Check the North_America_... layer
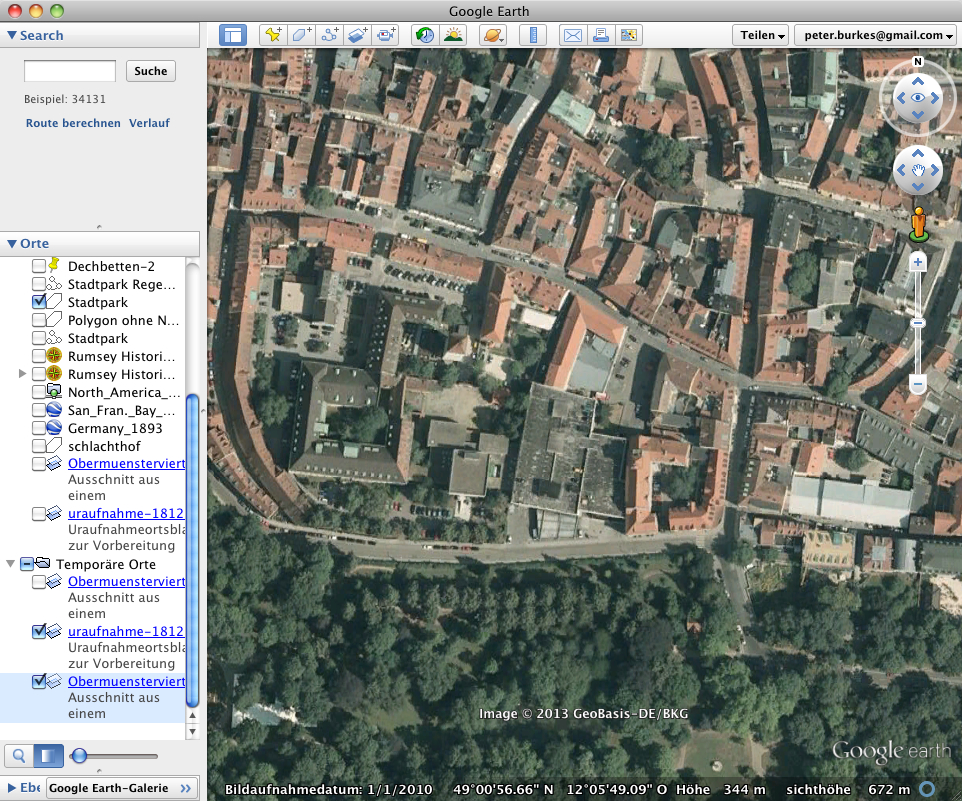The width and height of the screenshot is (962, 801). pyautogui.click(x=39, y=392)
